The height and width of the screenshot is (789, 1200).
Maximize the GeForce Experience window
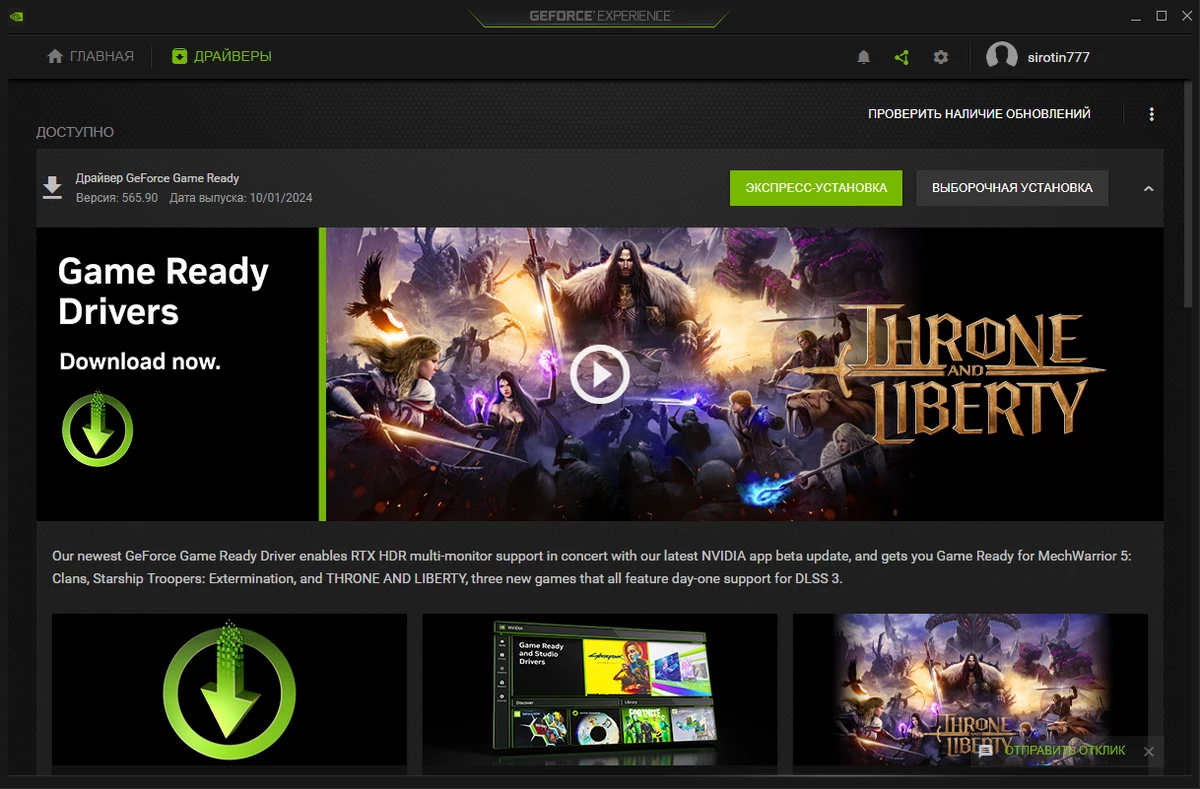(x=1161, y=15)
